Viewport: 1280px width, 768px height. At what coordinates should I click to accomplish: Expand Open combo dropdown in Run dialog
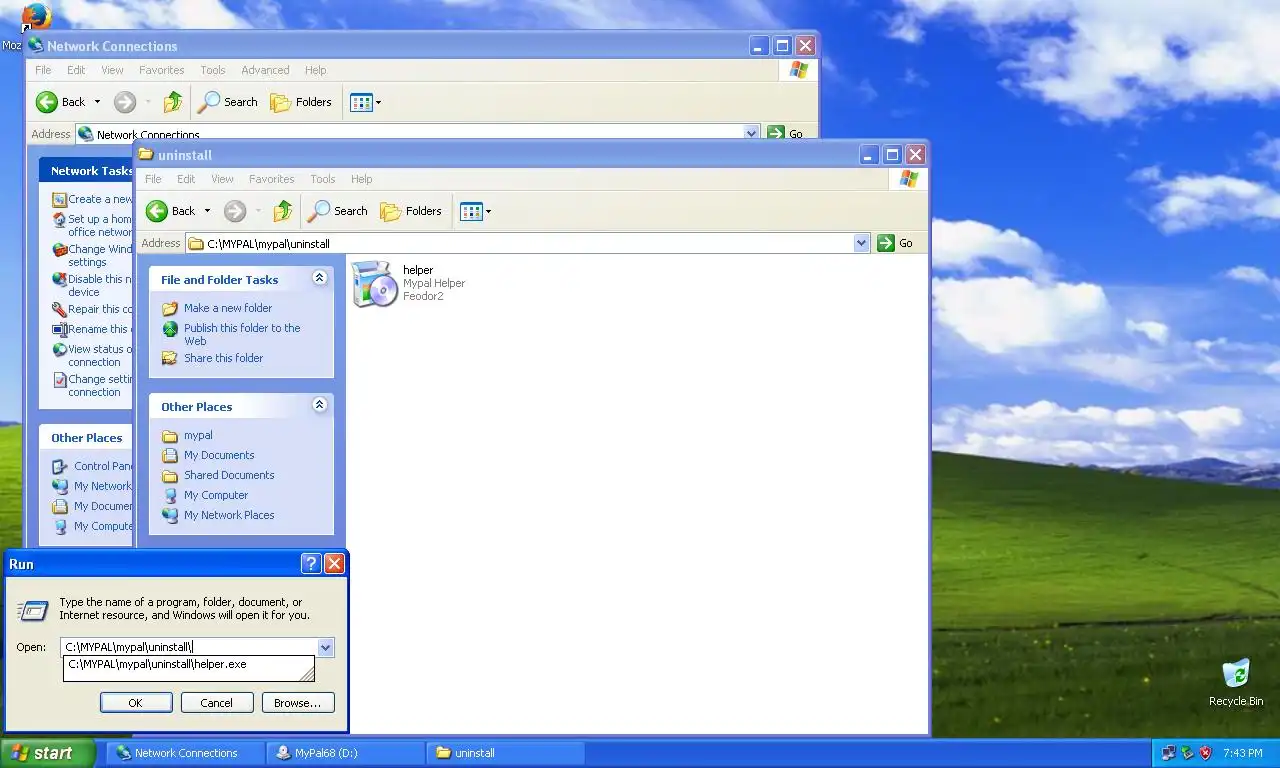(x=325, y=647)
